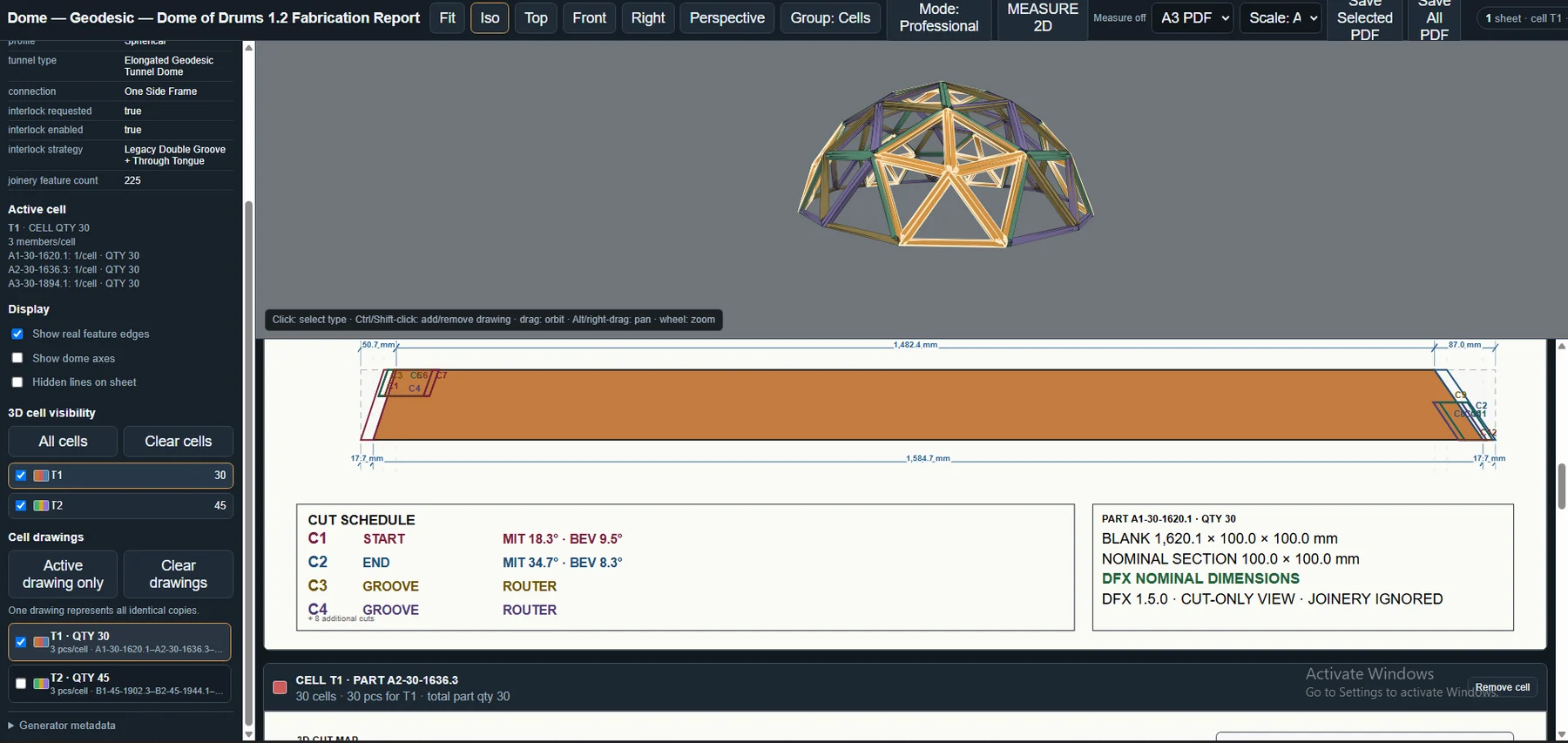Toggle Group: Cells button
The height and width of the screenshot is (743, 1568).
click(x=830, y=17)
